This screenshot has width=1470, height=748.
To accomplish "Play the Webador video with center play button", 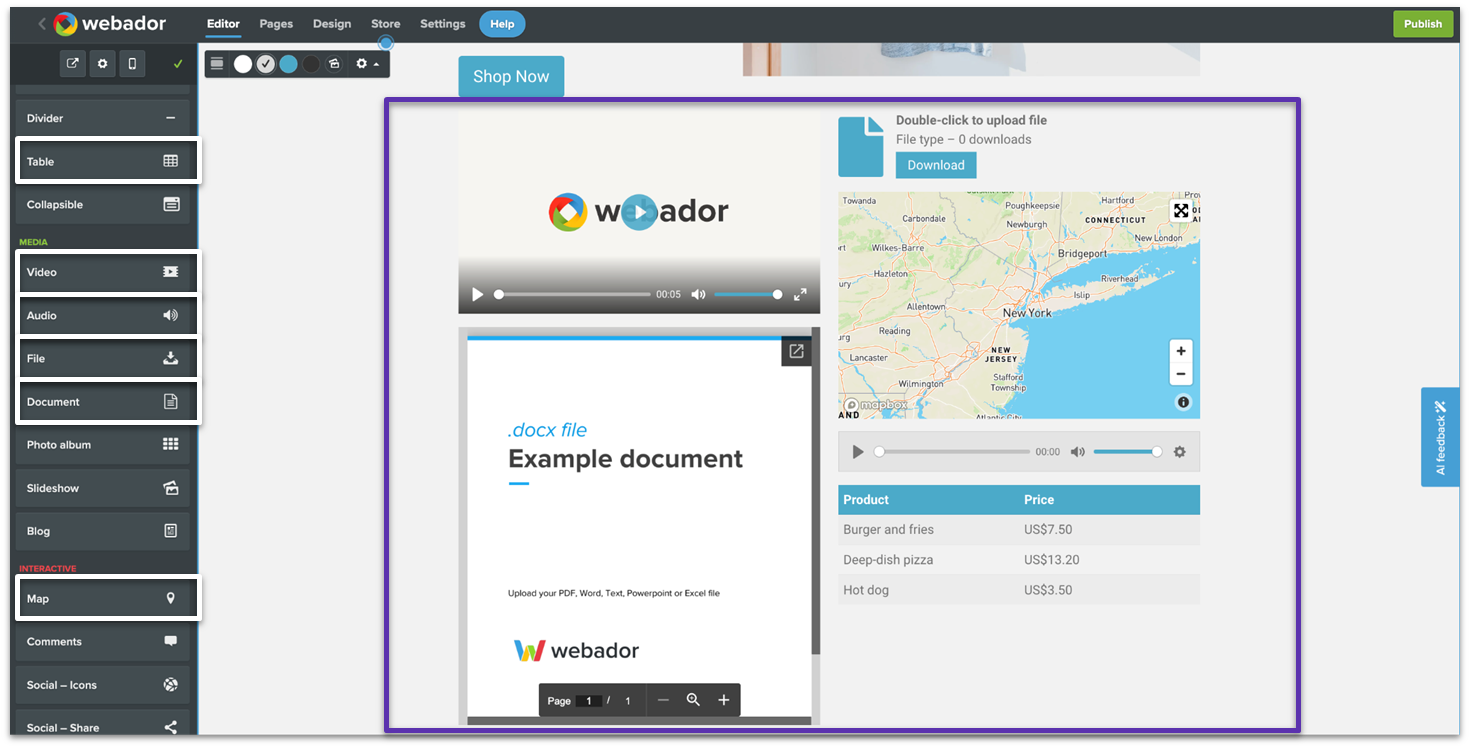I will [640, 211].
